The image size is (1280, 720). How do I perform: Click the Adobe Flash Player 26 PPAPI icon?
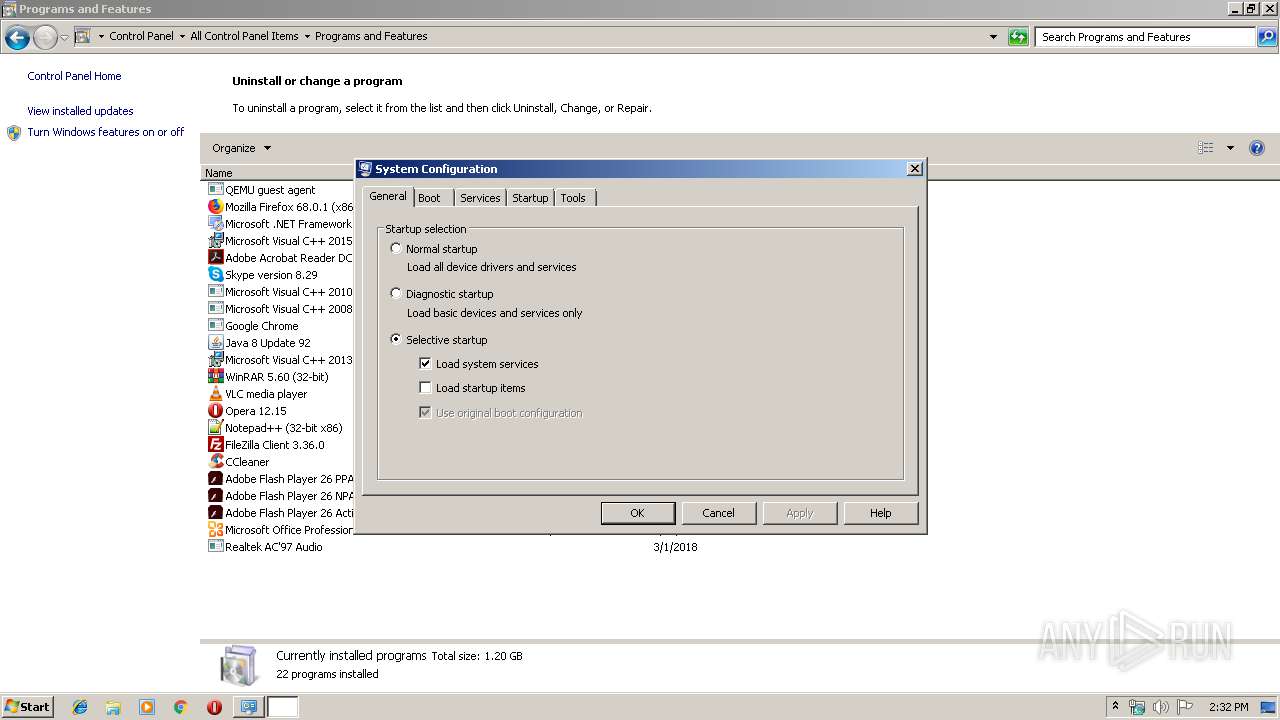click(x=215, y=478)
